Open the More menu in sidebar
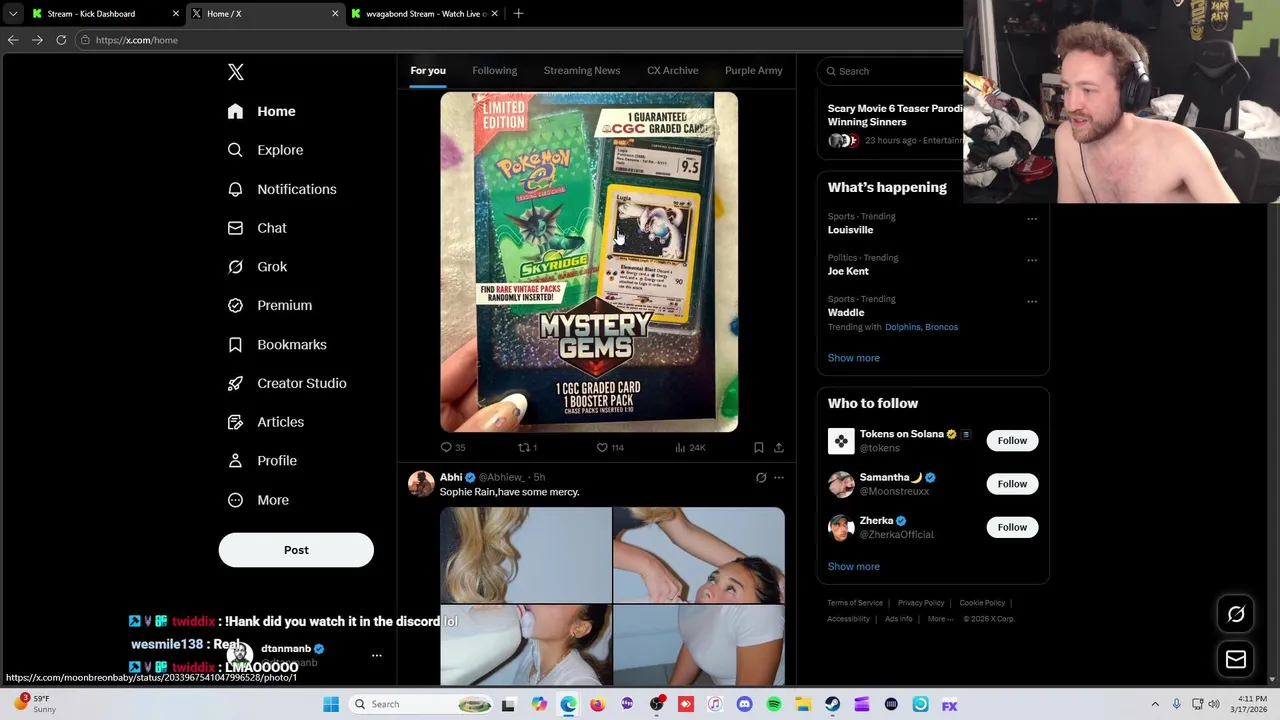The image size is (1280, 720). [x=259, y=500]
